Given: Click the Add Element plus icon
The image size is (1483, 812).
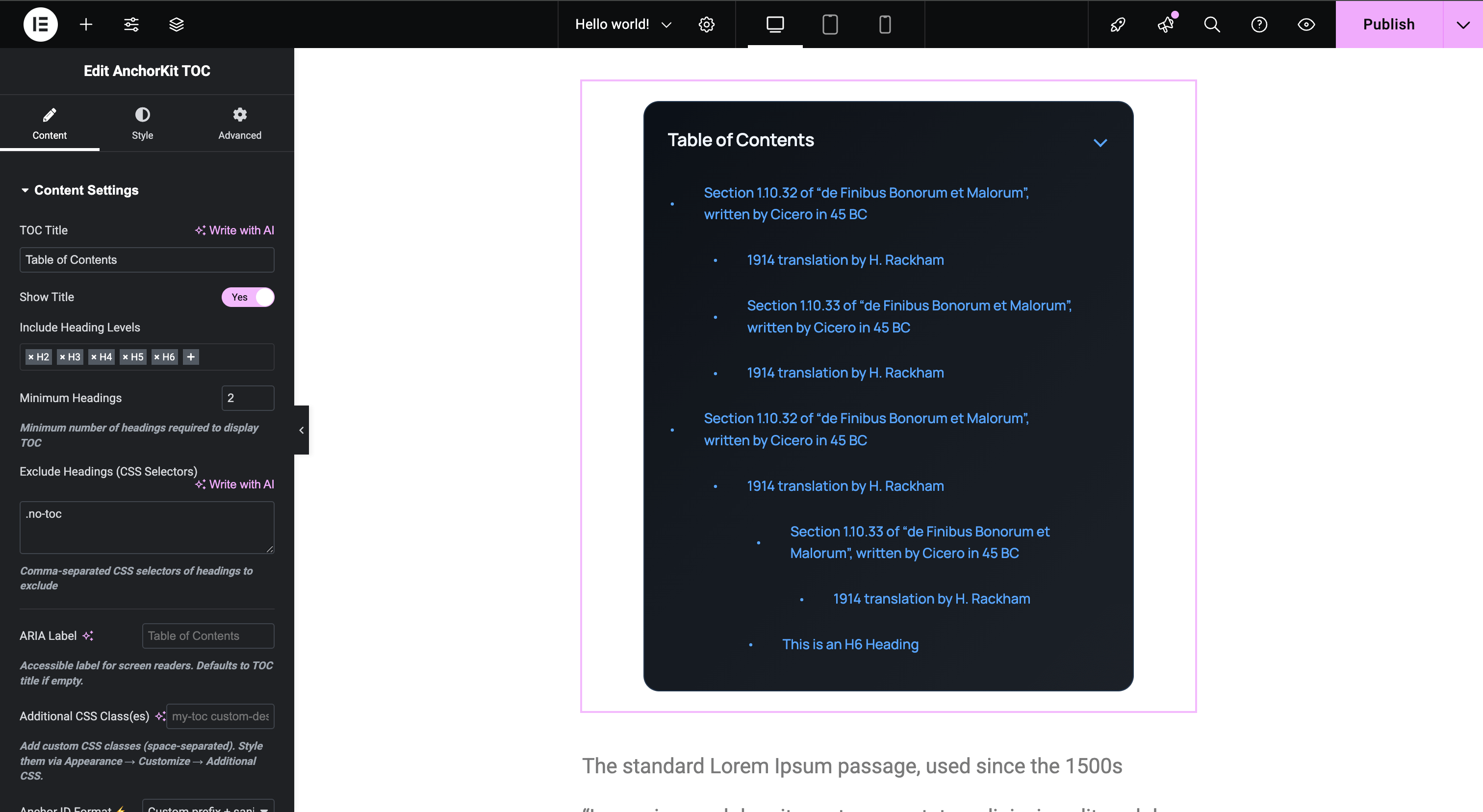Looking at the screenshot, I should [x=86, y=24].
